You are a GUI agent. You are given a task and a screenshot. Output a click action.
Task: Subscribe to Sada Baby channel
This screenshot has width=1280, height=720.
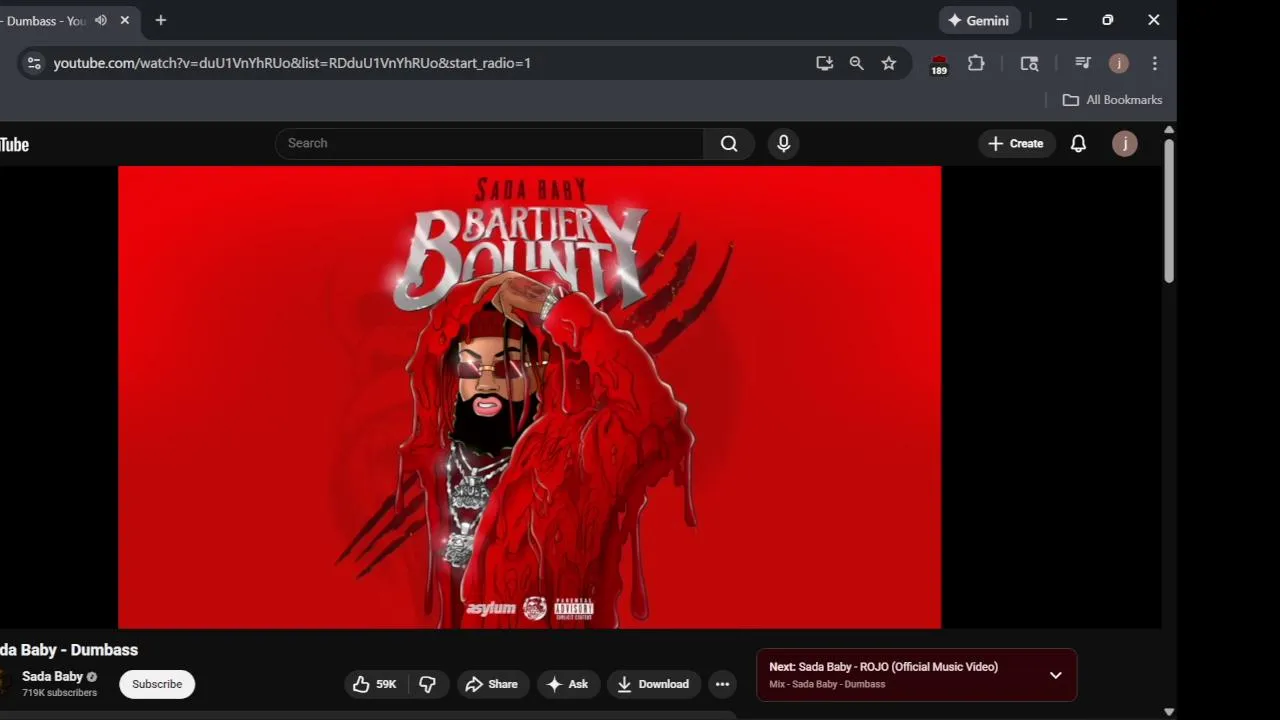click(157, 684)
